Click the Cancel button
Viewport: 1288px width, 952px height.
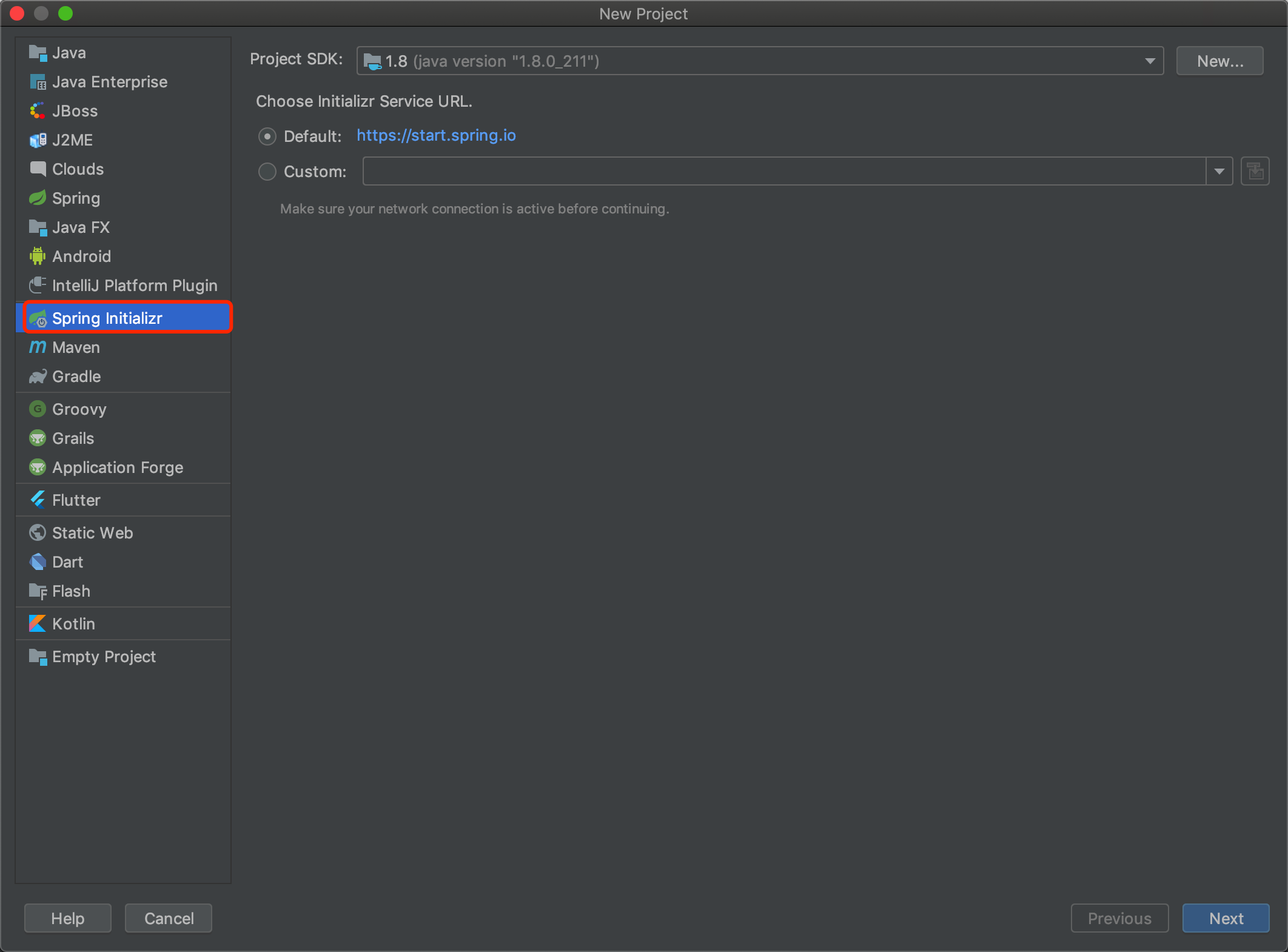pos(169,918)
